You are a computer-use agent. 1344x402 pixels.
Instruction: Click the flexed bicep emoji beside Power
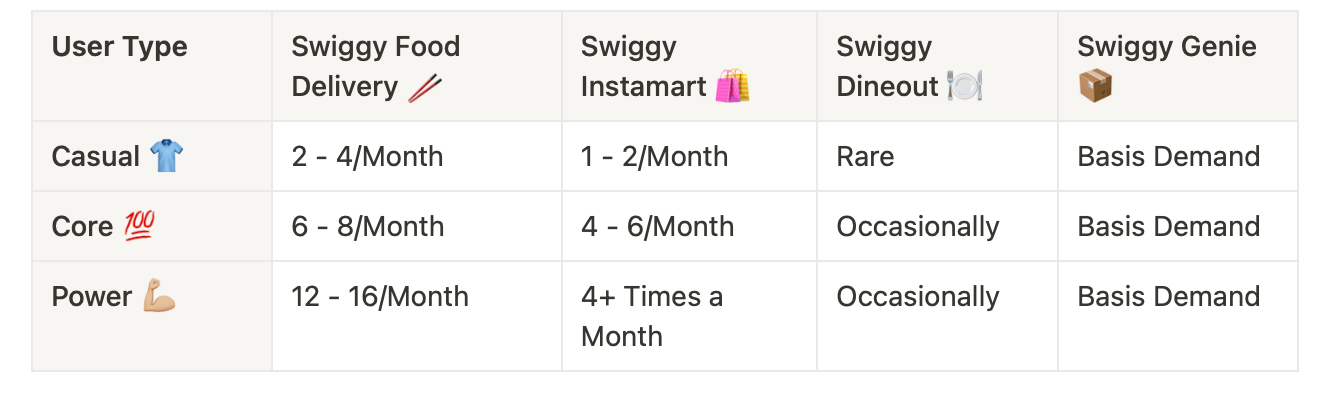click(x=158, y=297)
